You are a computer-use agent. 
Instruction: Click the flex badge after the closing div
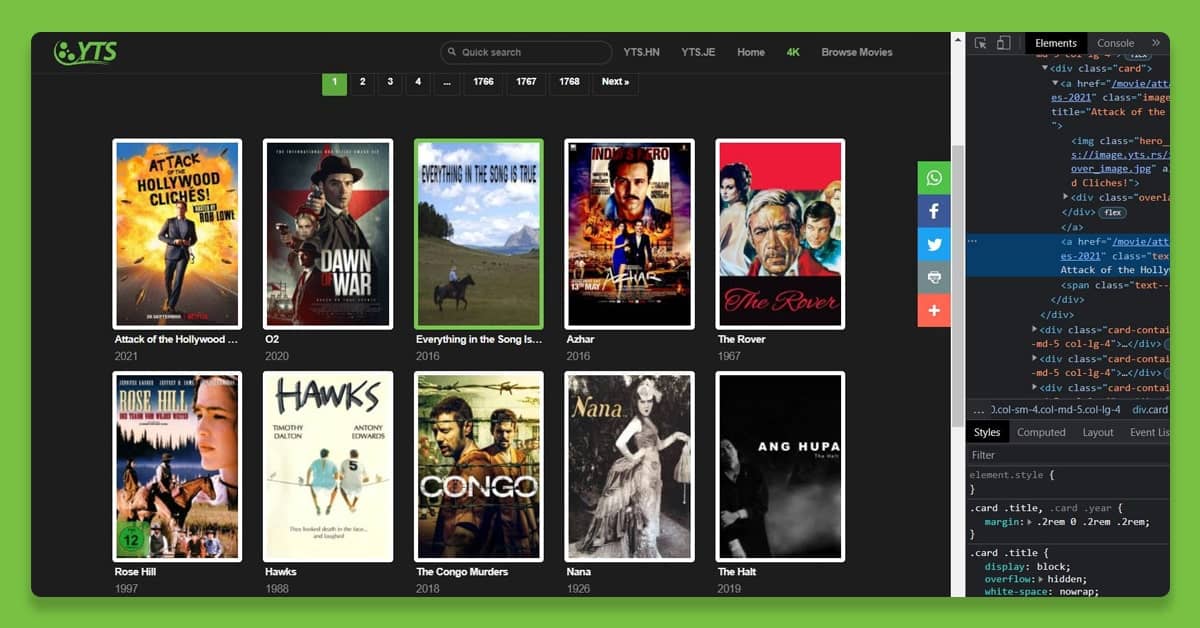pos(1112,212)
